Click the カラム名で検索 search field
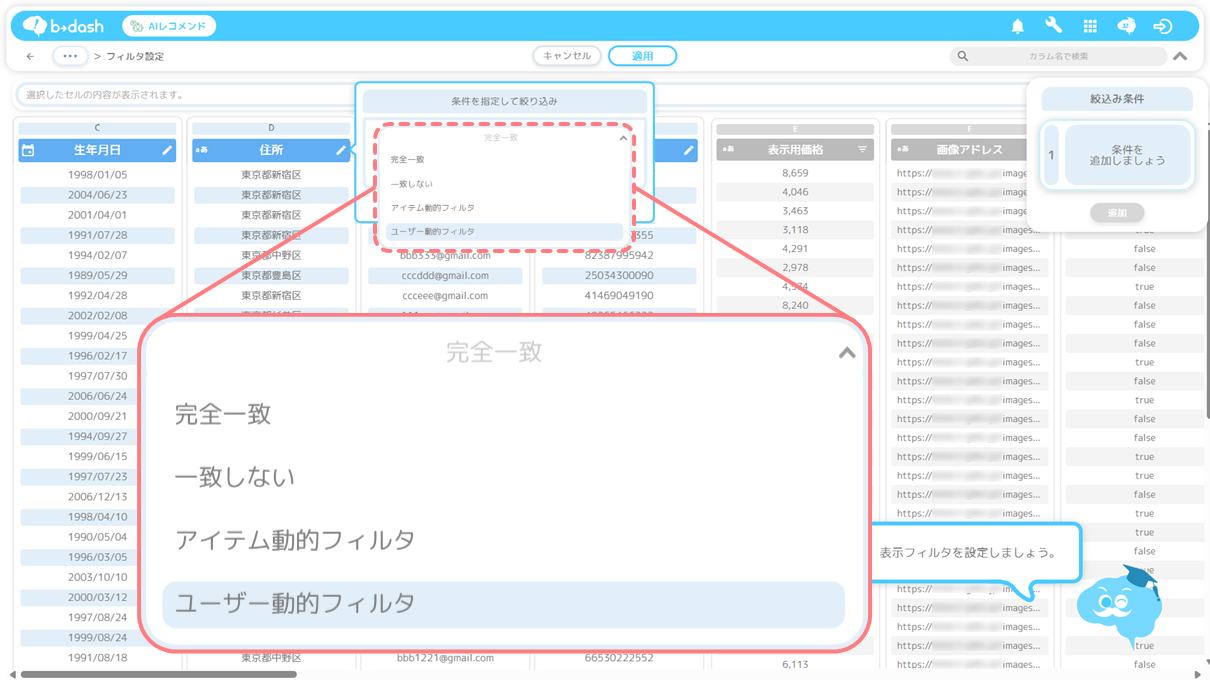Screen dimensions: 1210x680 click(x=1058, y=57)
